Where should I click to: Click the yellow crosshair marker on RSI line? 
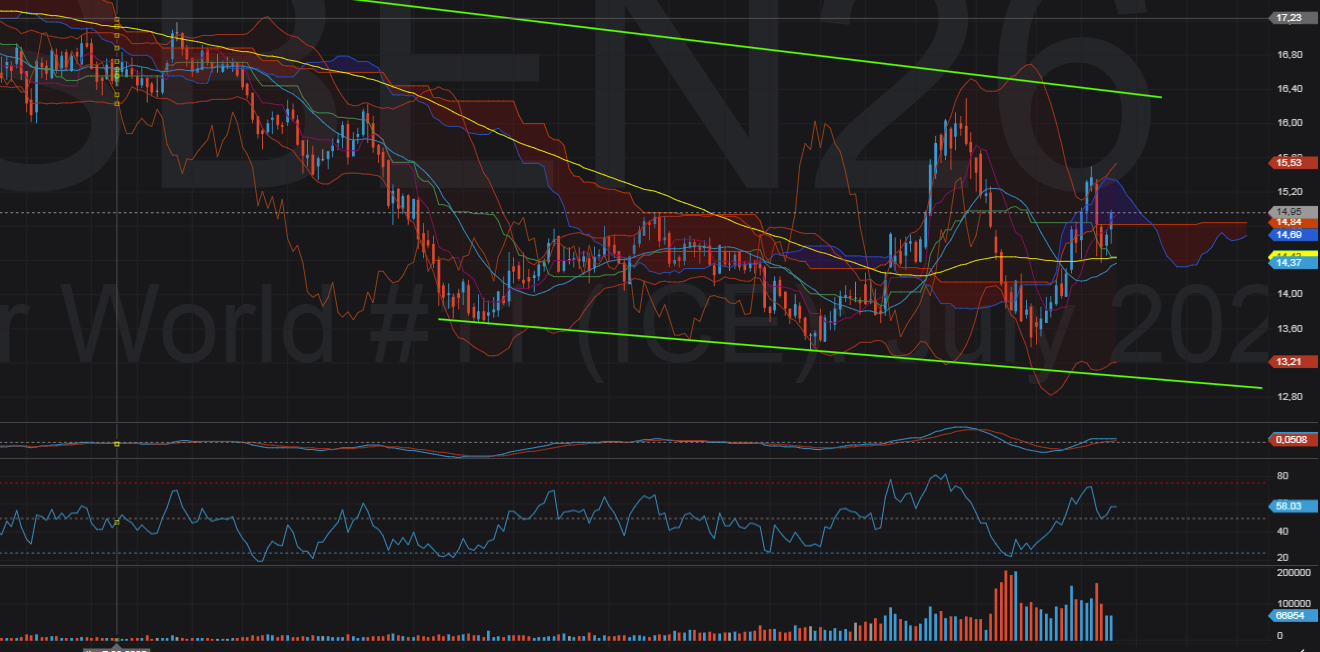point(117,522)
